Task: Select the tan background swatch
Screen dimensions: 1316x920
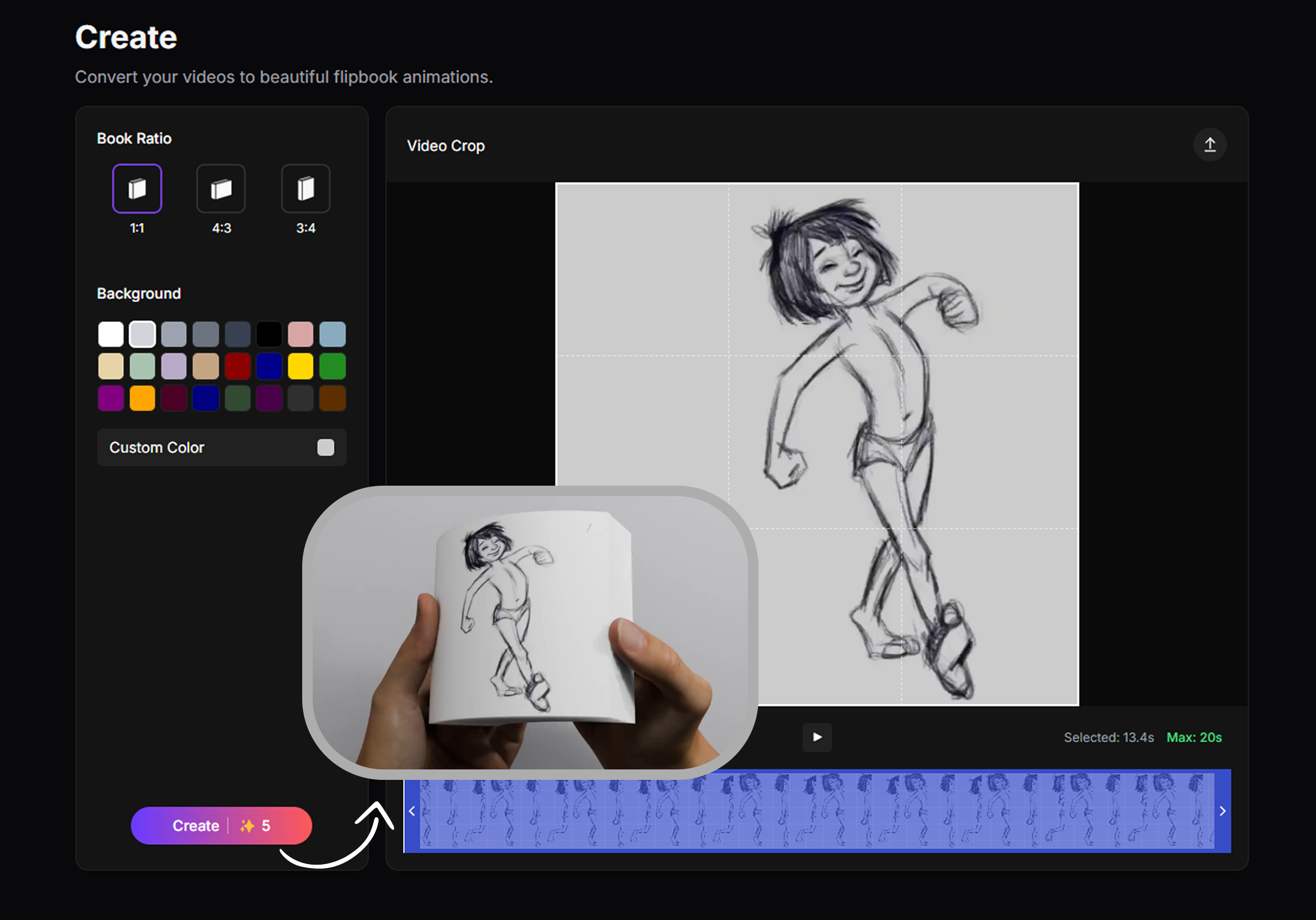Action: click(206, 367)
